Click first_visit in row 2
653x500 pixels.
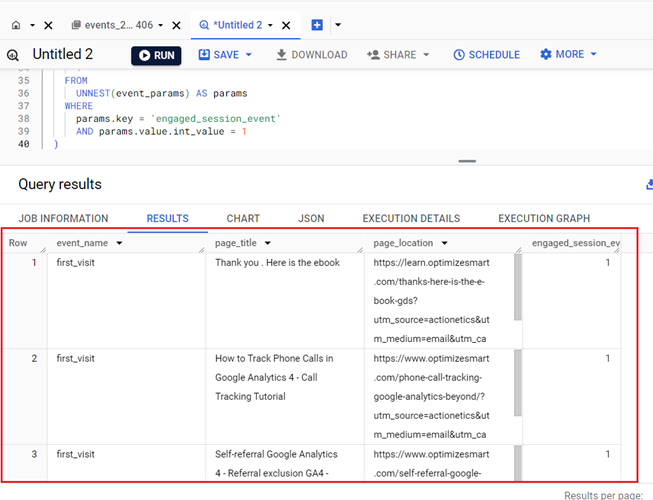(x=75, y=358)
